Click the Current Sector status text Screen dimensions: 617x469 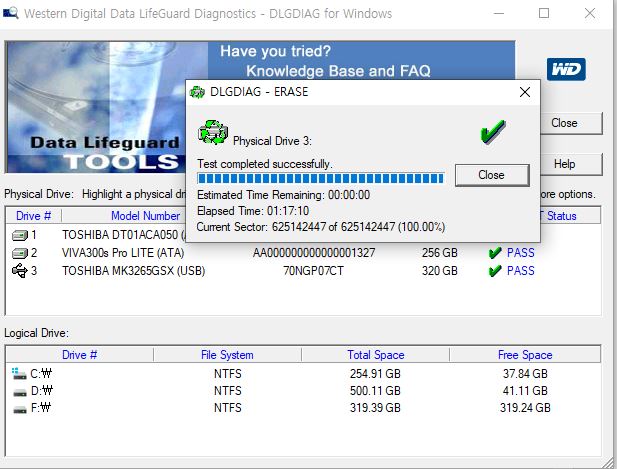pyautogui.click(x=320, y=227)
